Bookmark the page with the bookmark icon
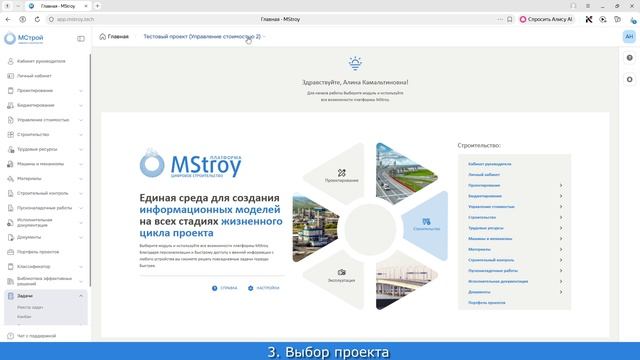Screen dimensions: 640x360 (509, 19)
